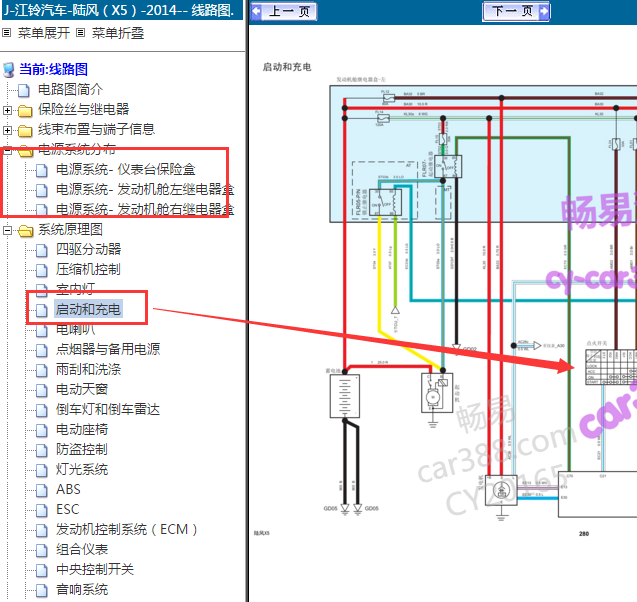Click the computer icon beside 当前:线路图

click(9, 70)
